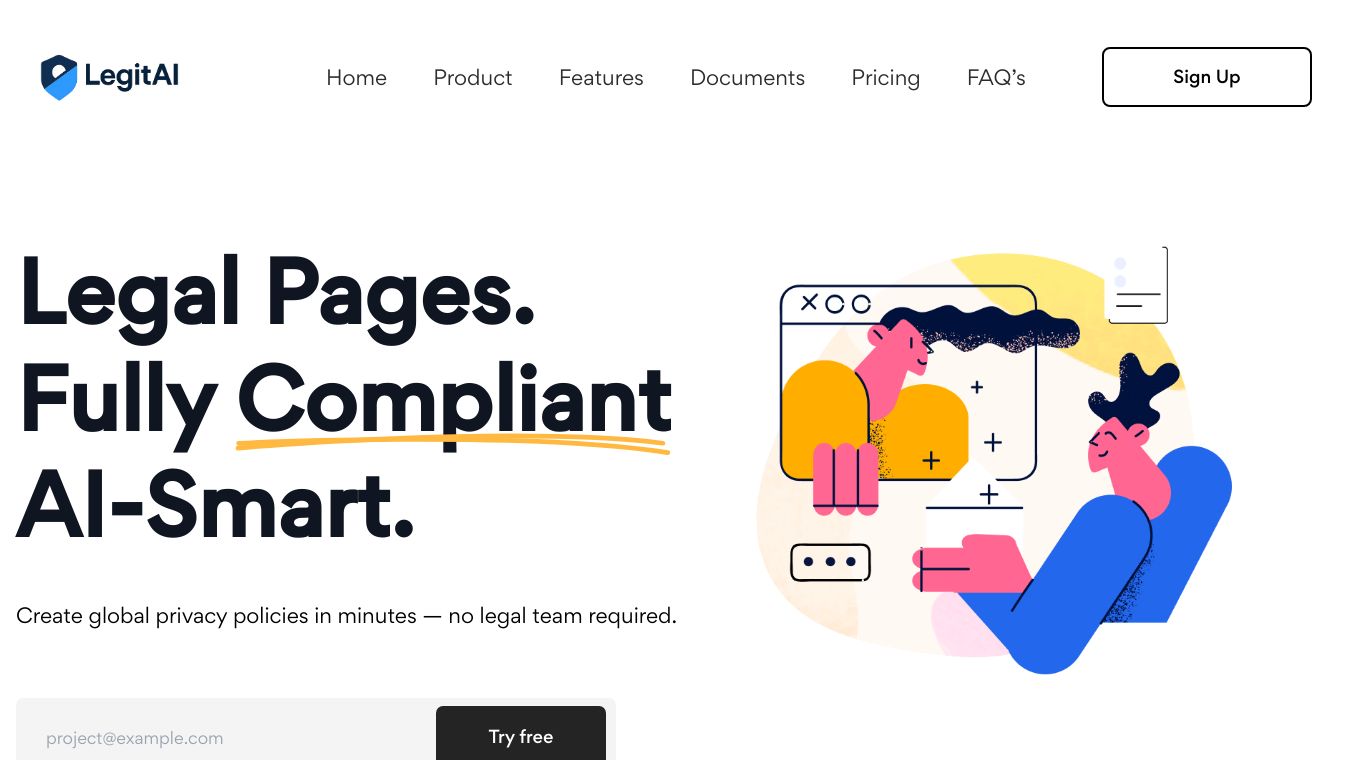The height and width of the screenshot is (760, 1352).
Task: Click the underlined Compliant headline word
Action: [x=454, y=400]
